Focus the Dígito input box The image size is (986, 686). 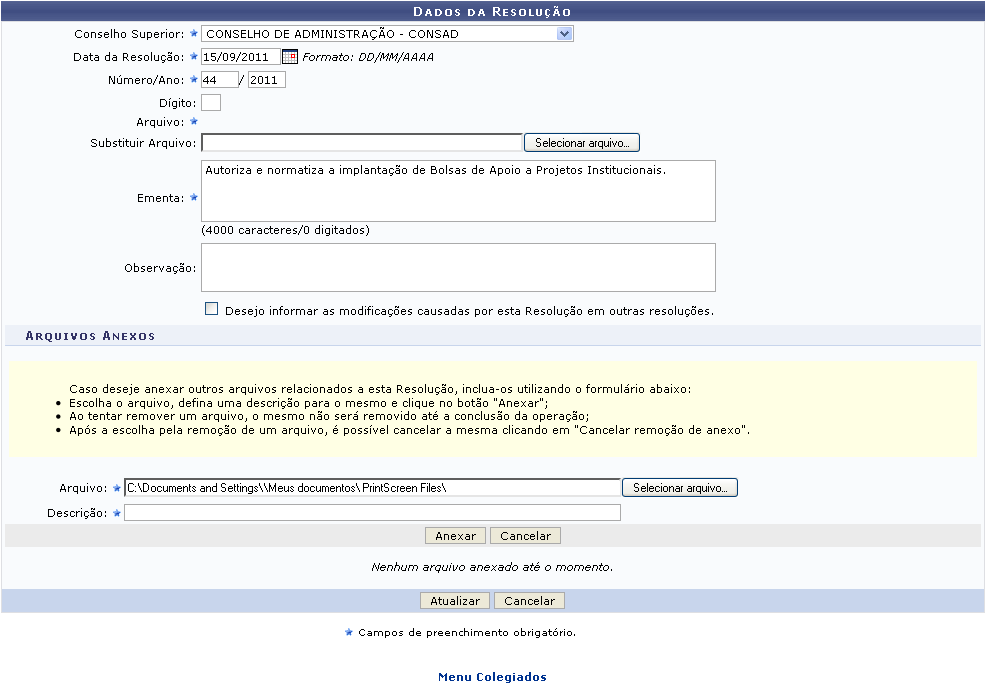[x=211, y=102]
